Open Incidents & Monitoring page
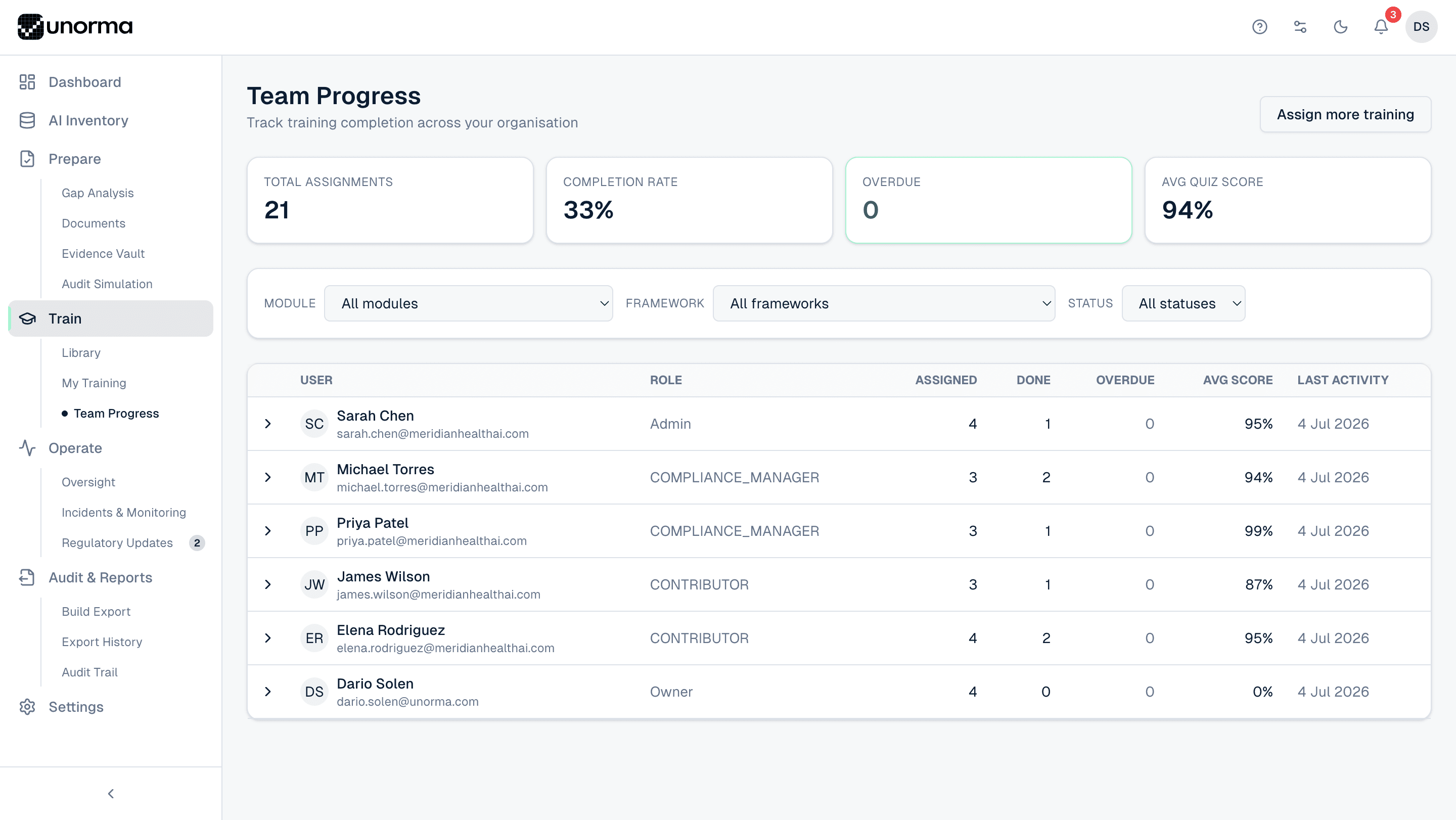1456x820 pixels. click(x=123, y=513)
